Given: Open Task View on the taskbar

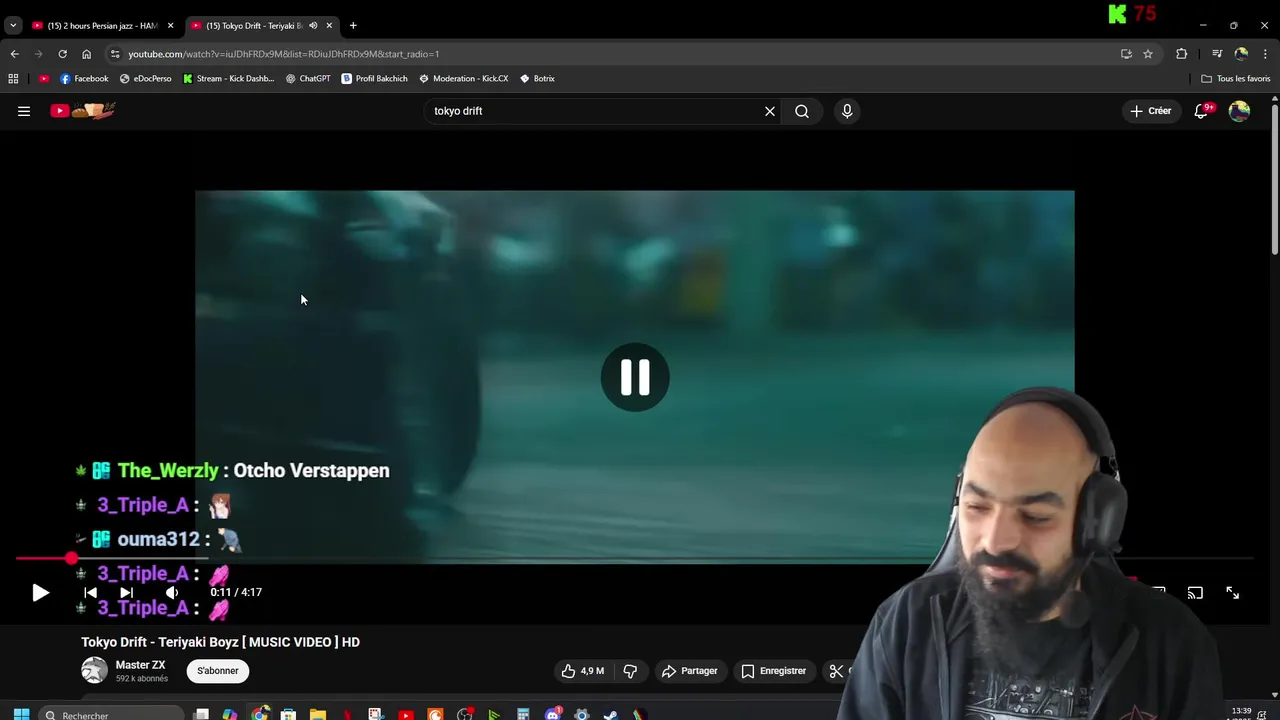Looking at the screenshot, I should click(x=201, y=714).
